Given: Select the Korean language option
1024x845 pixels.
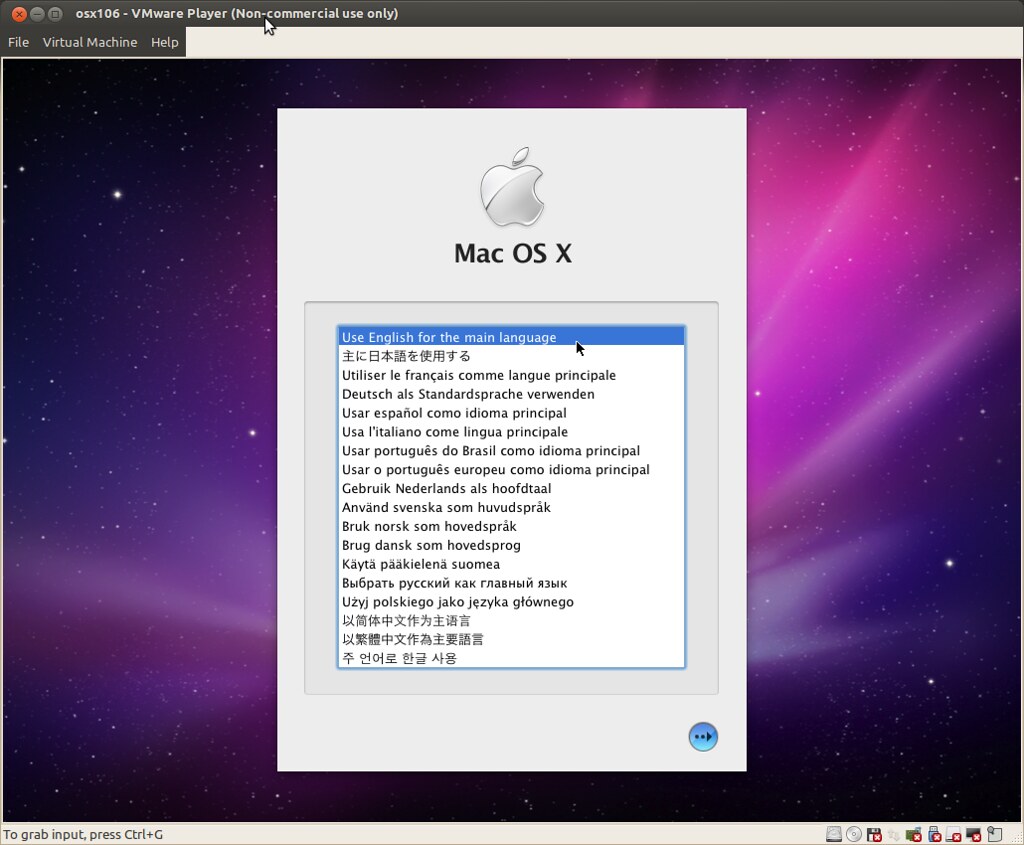Looking at the screenshot, I should tap(401, 658).
